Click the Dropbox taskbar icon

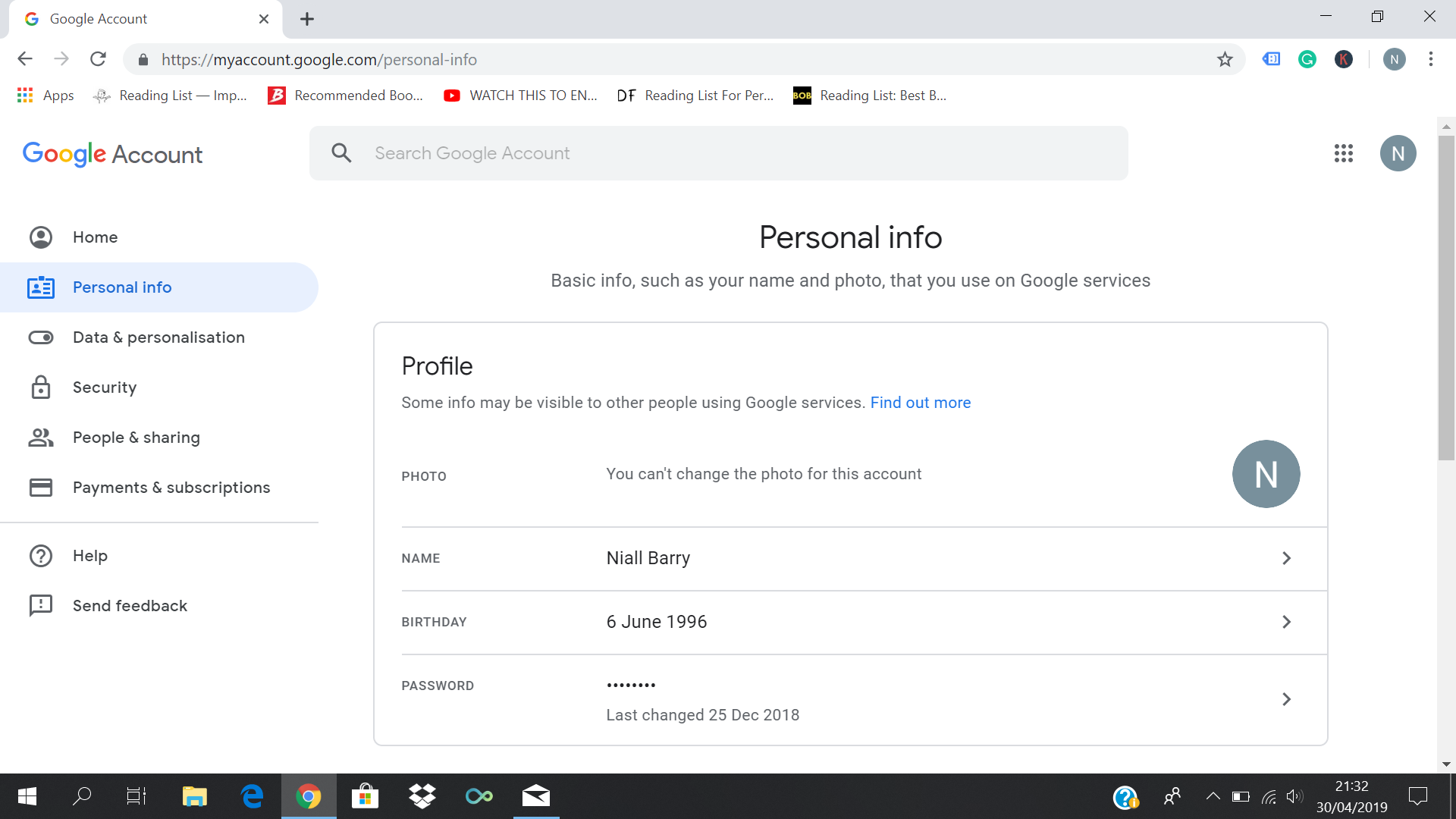[x=420, y=796]
